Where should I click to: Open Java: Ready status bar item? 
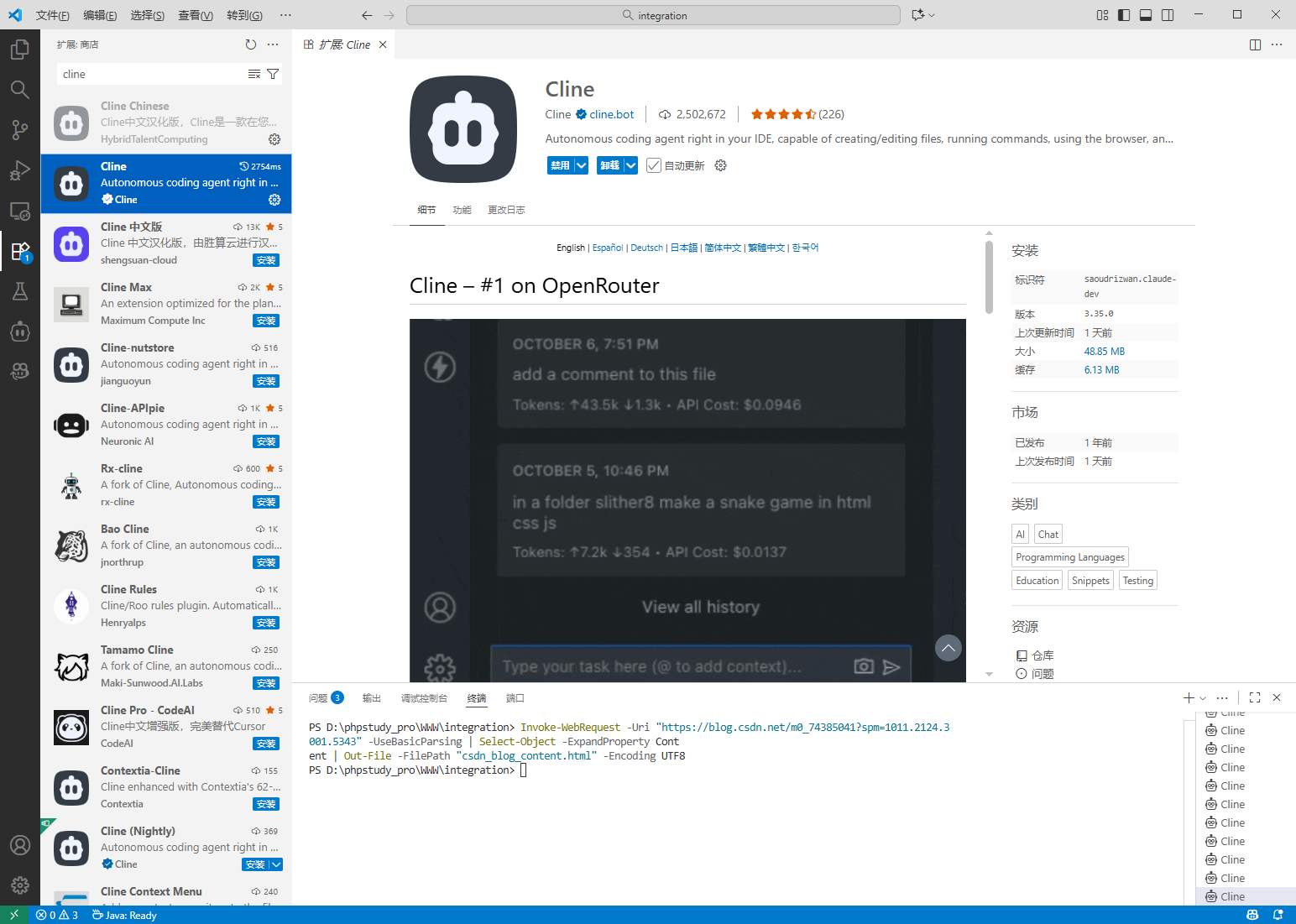coord(124,915)
